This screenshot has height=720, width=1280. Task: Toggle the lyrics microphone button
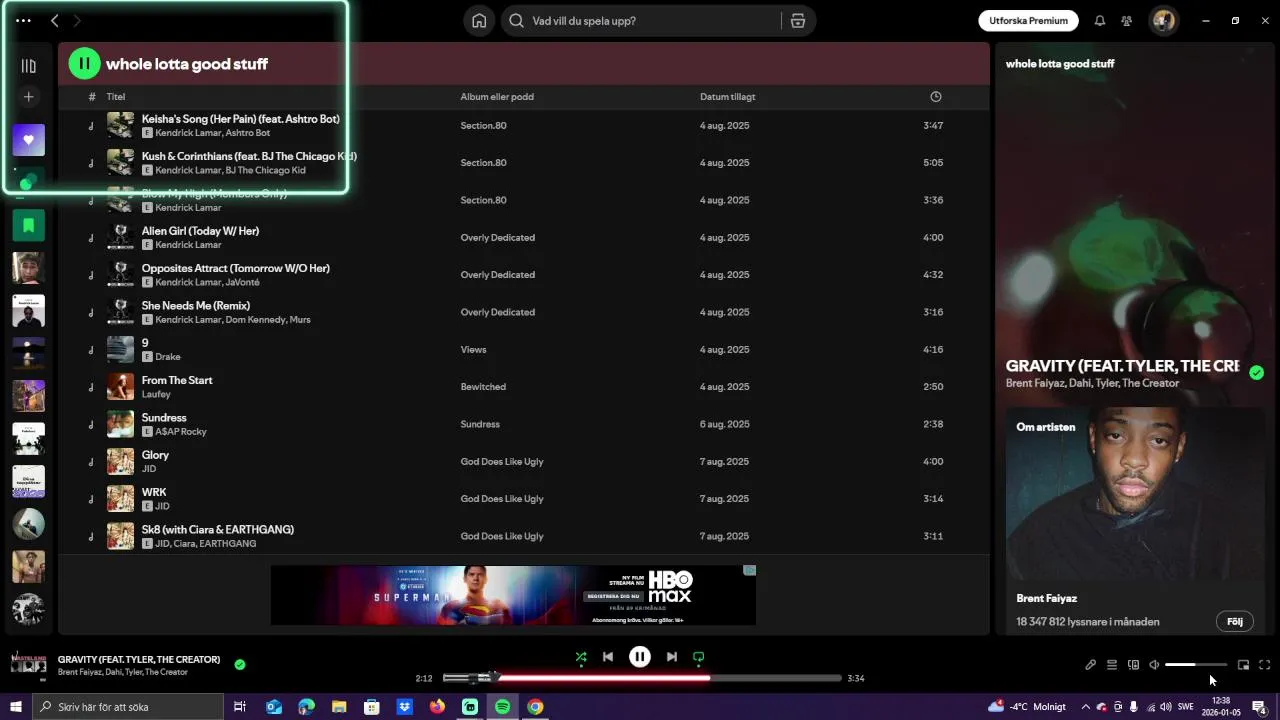tap(1090, 665)
